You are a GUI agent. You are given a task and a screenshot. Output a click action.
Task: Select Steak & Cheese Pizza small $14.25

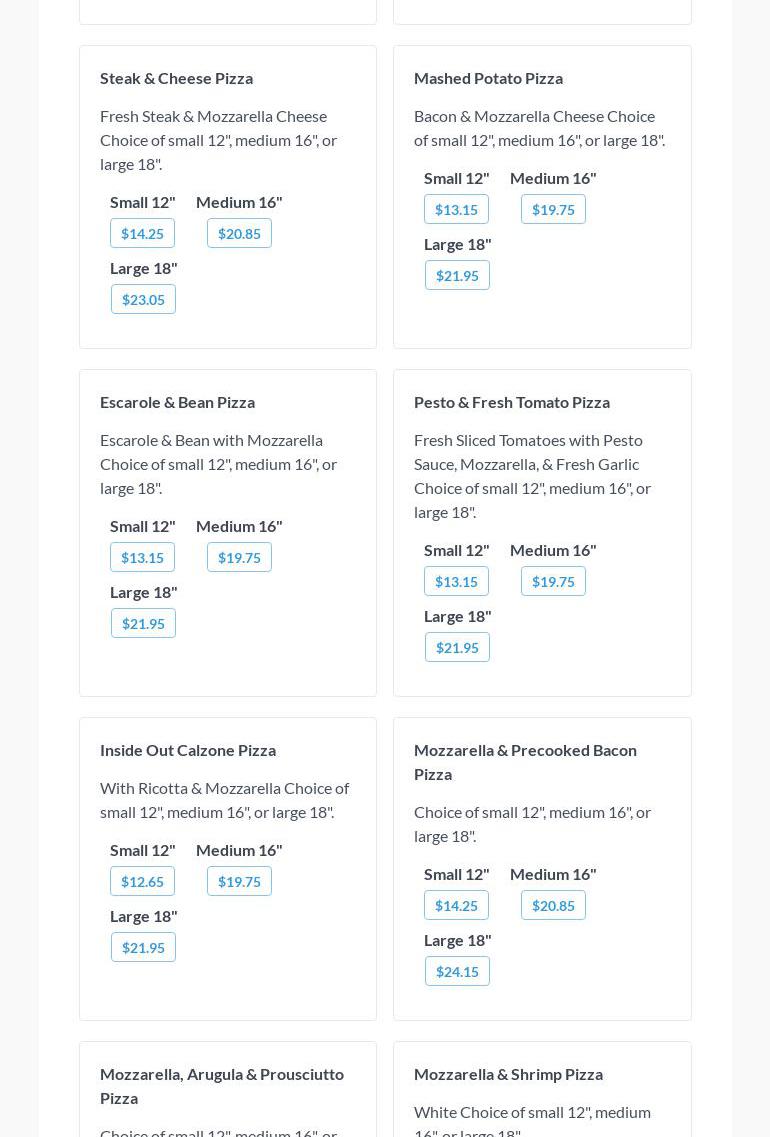[142, 233]
